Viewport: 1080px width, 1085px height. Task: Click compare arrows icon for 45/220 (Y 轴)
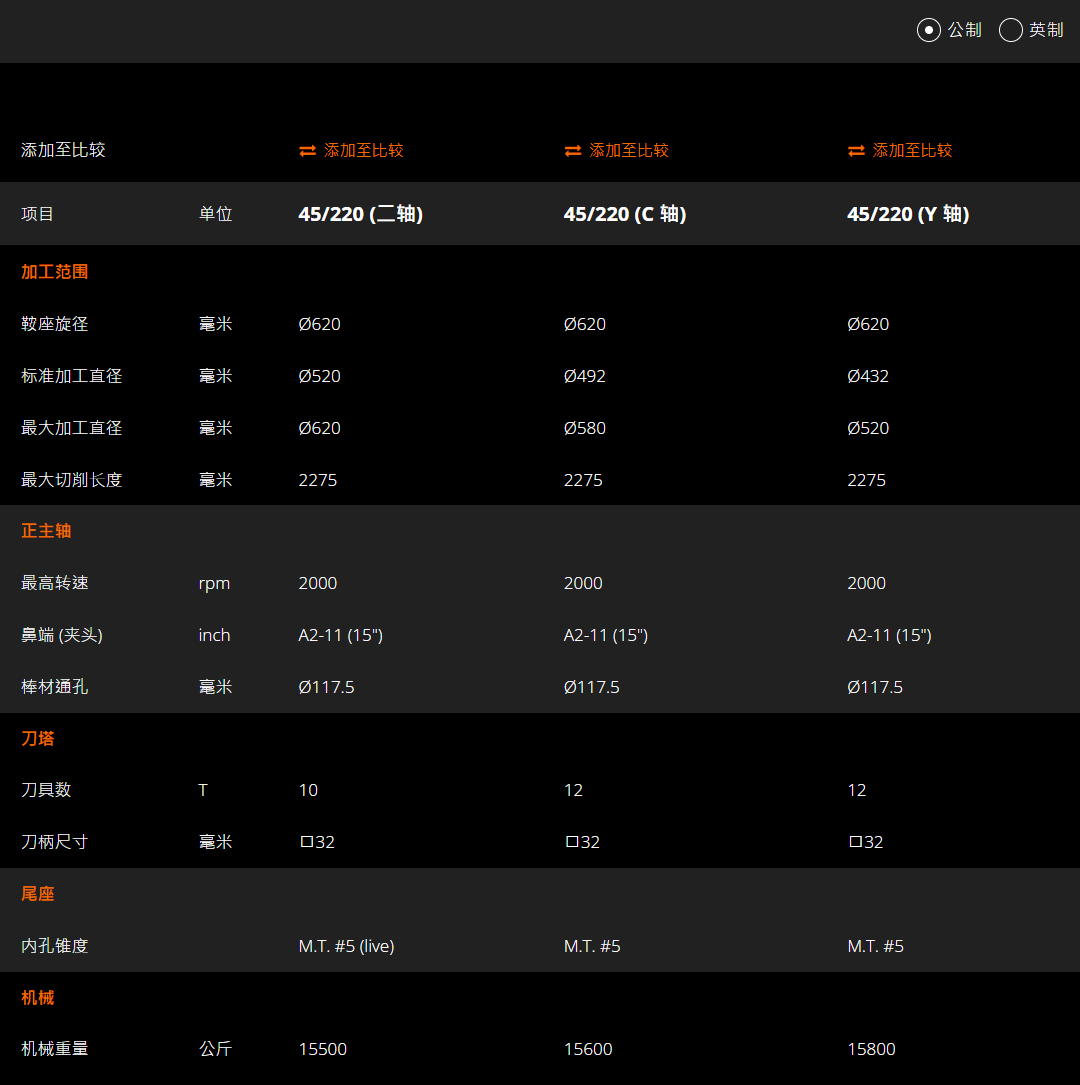856,151
